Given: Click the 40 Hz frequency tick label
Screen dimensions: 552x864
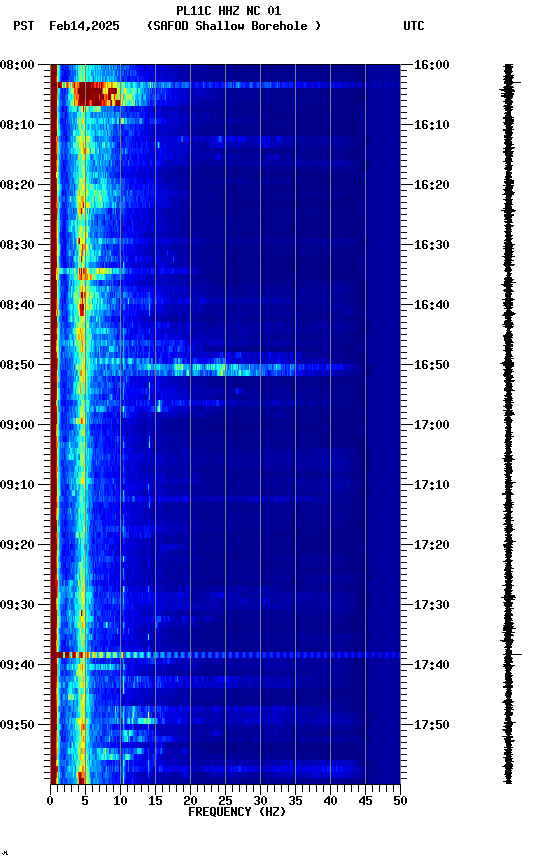Looking at the screenshot, I should click(x=330, y=801).
